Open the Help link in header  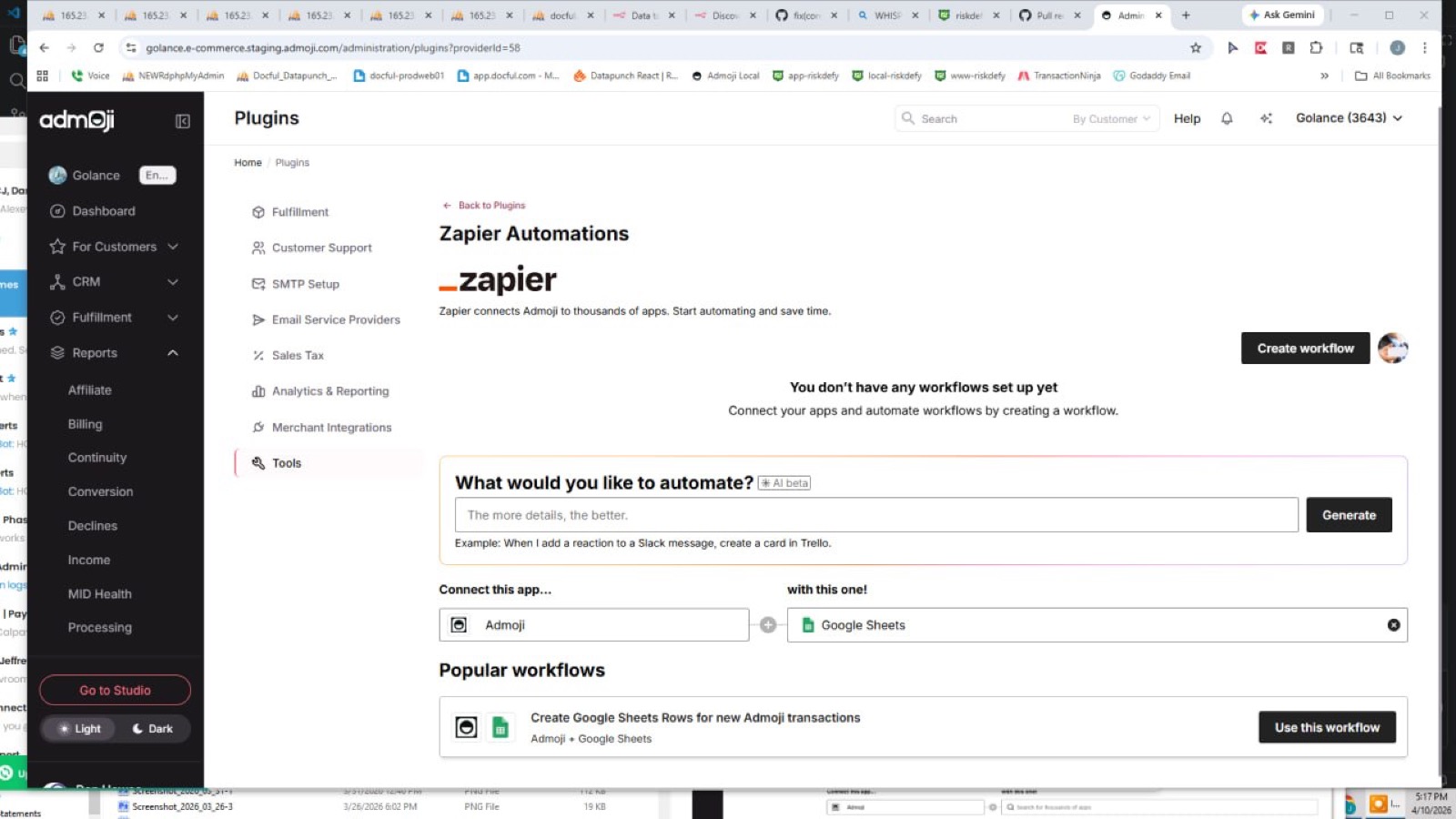(1187, 118)
